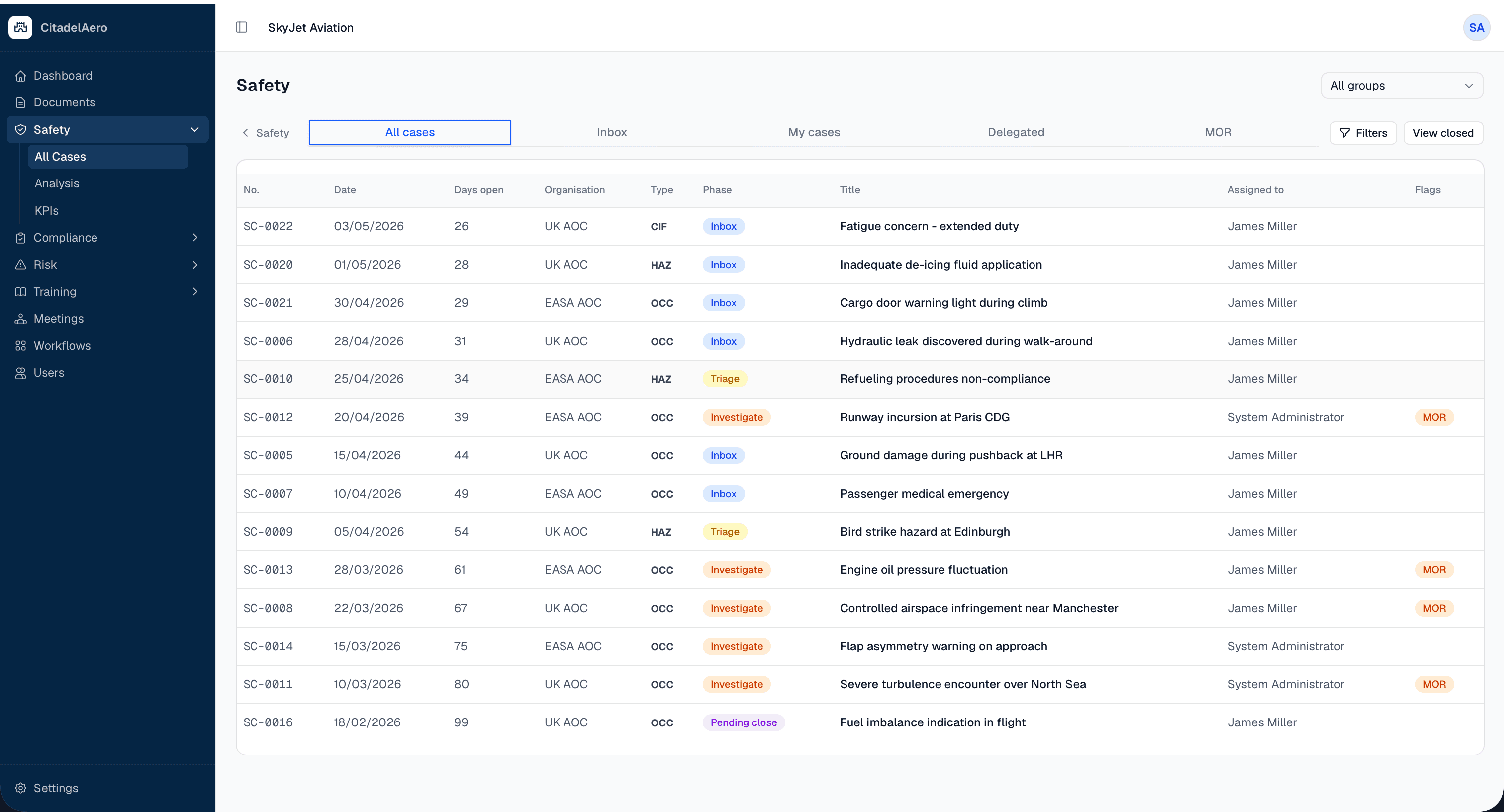Screen dimensions: 1504x812
Task: Click date 25/04/2026 in the table
Action: [x=369, y=379]
